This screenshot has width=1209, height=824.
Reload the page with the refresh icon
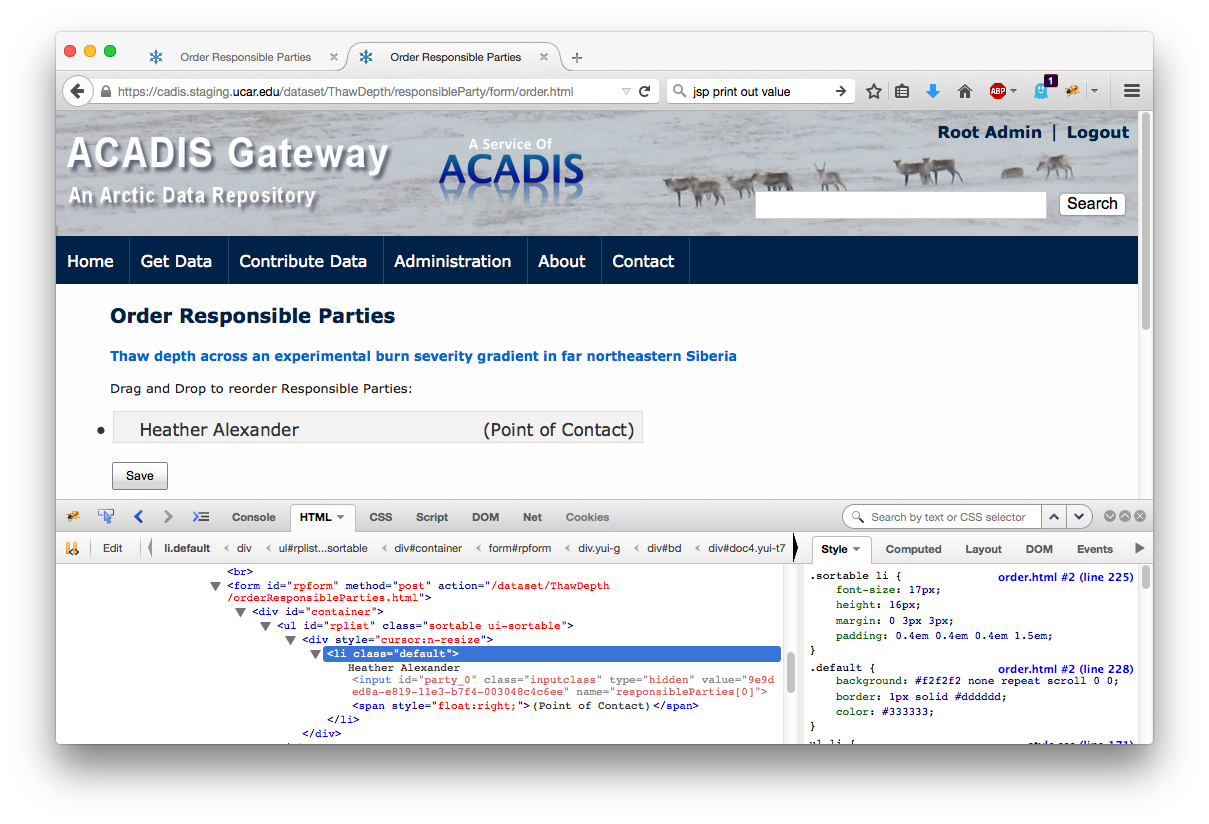pyautogui.click(x=645, y=91)
